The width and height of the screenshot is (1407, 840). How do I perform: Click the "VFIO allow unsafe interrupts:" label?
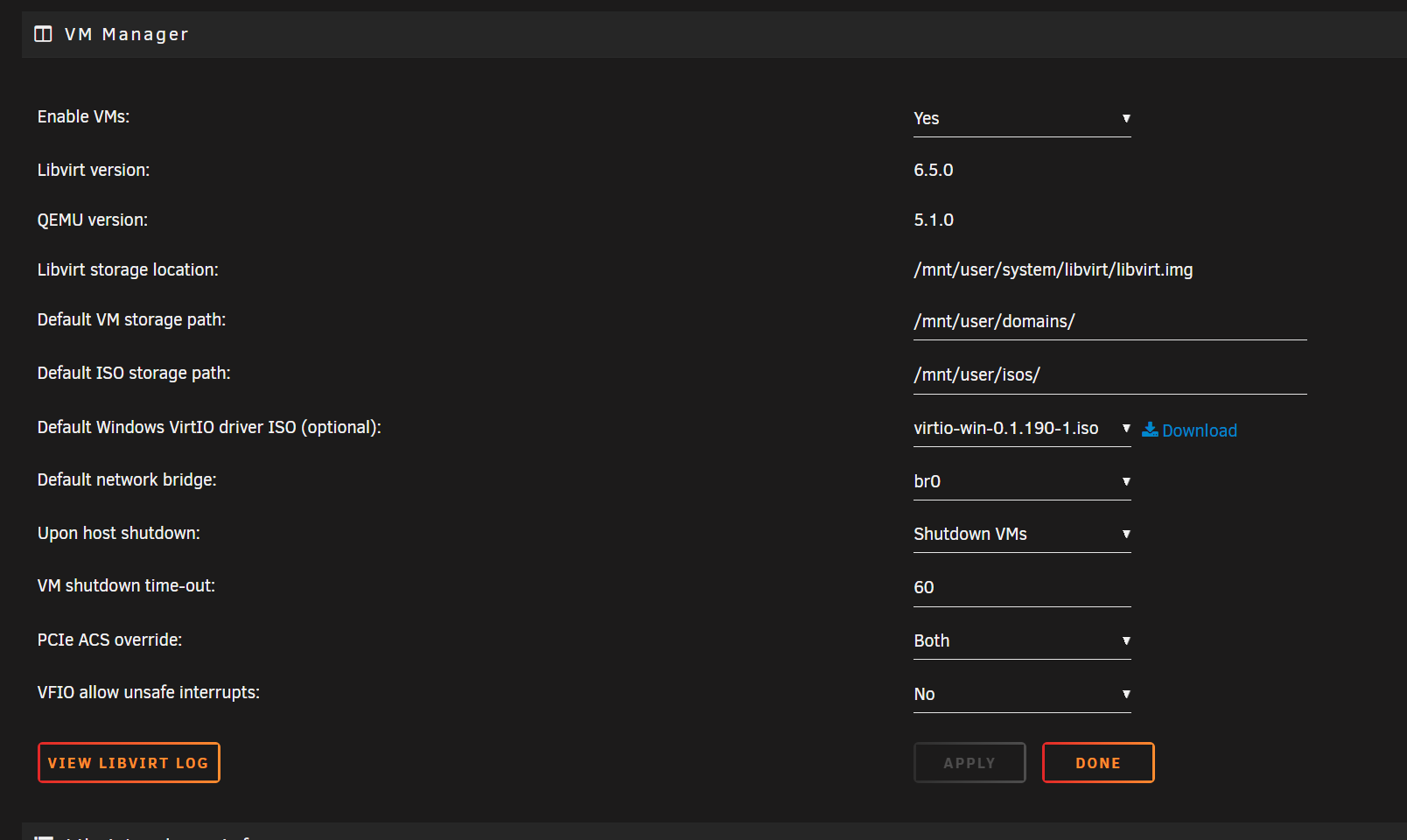click(149, 693)
